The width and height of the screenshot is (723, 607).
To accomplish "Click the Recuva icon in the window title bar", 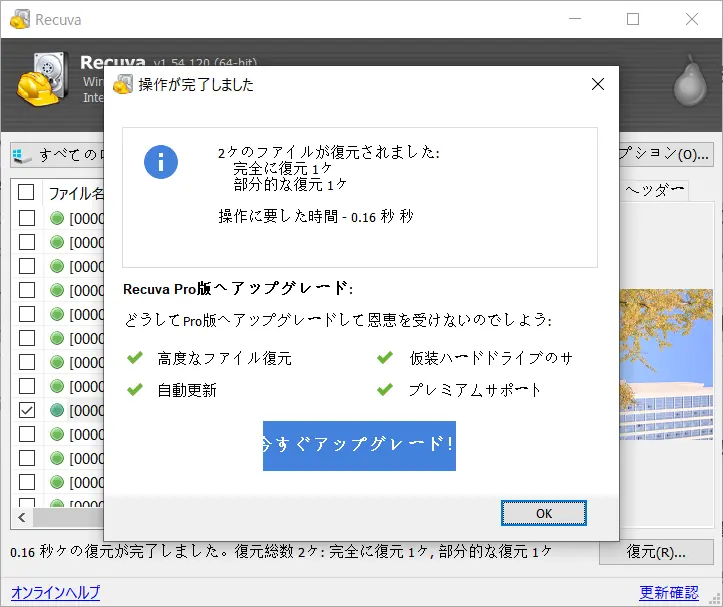I will pos(20,19).
